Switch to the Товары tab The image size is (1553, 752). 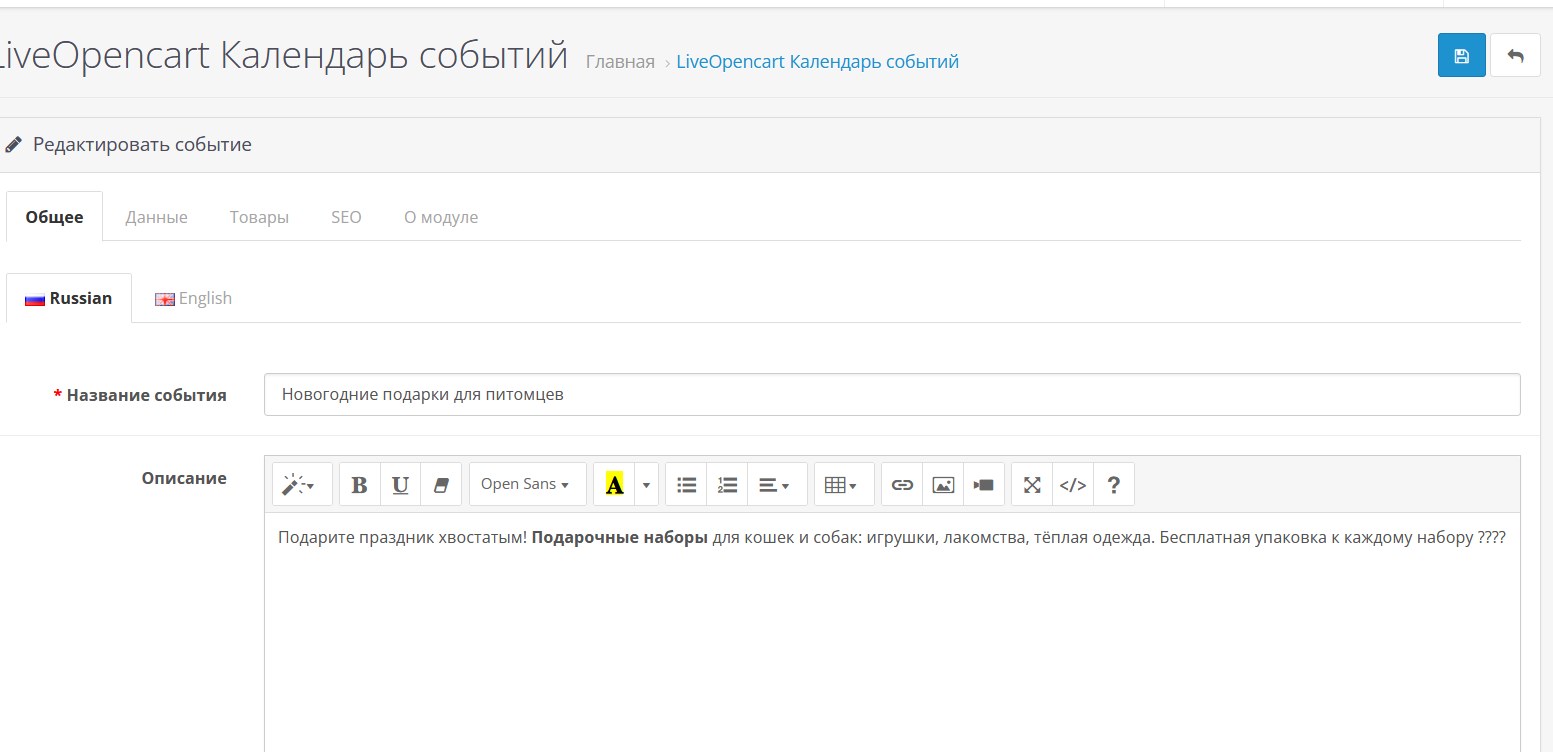(x=259, y=217)
